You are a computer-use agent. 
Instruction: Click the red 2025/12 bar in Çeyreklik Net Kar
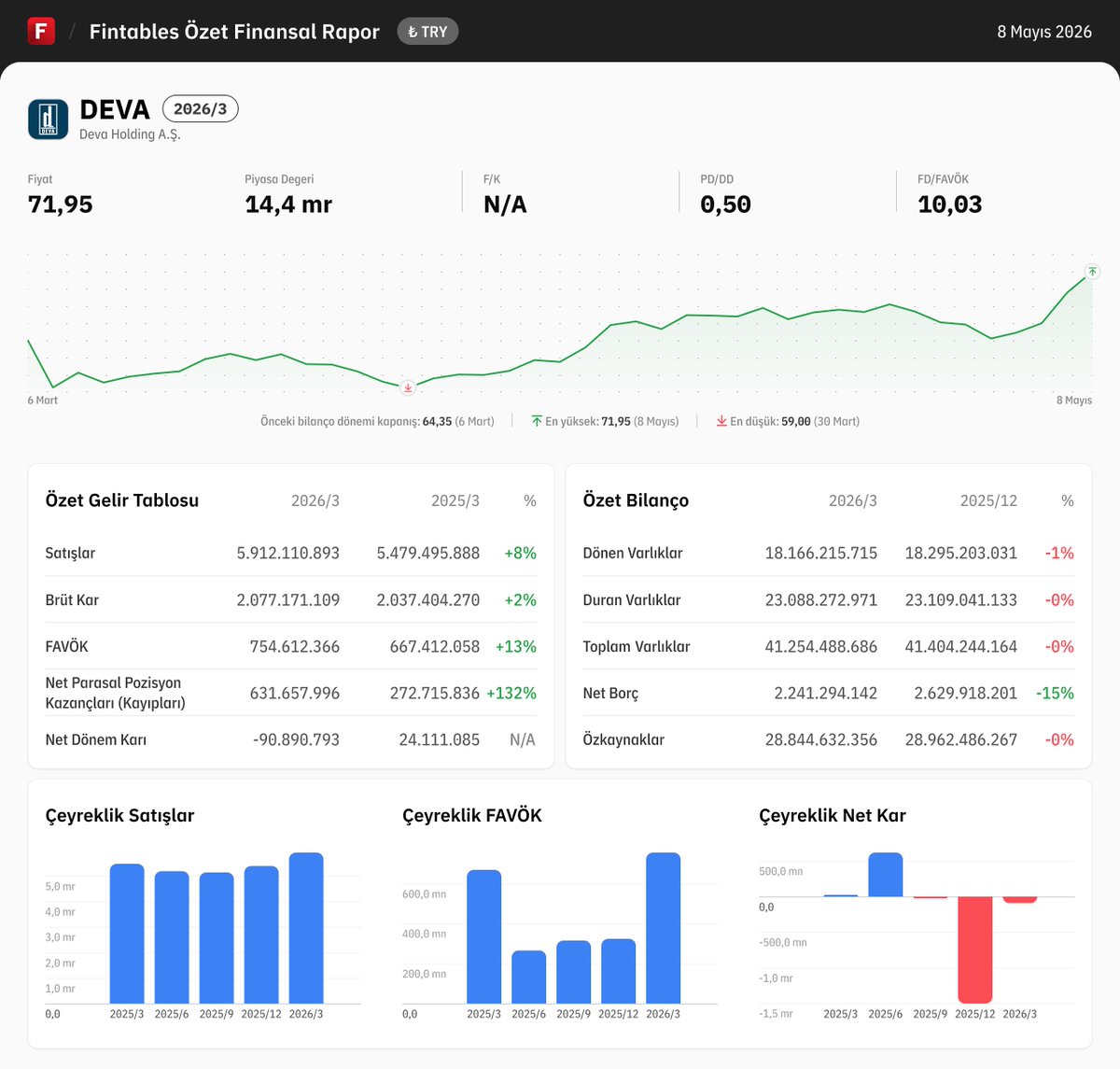[975, 949]
